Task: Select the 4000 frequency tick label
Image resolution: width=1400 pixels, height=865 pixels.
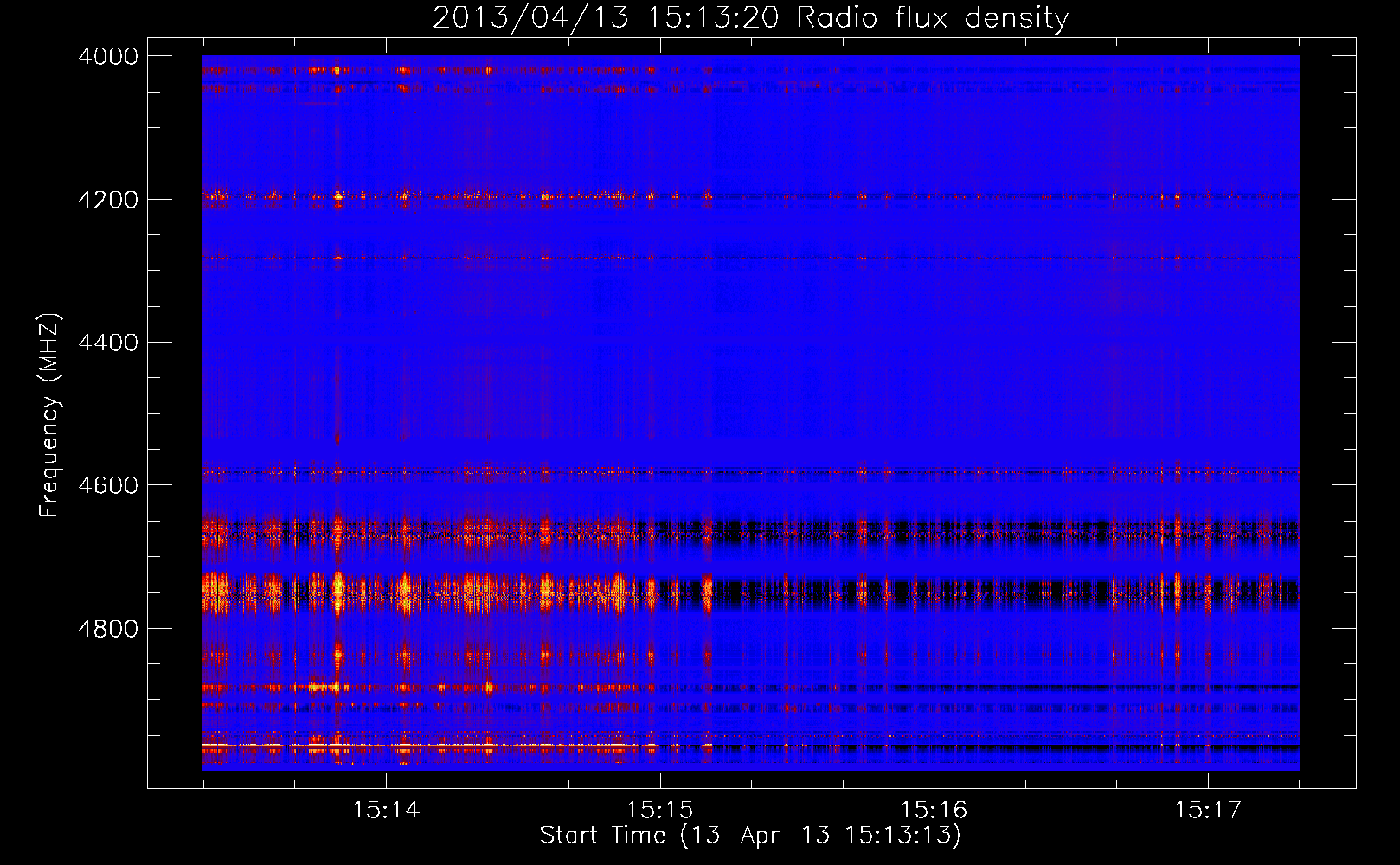Action: (108, 56)
